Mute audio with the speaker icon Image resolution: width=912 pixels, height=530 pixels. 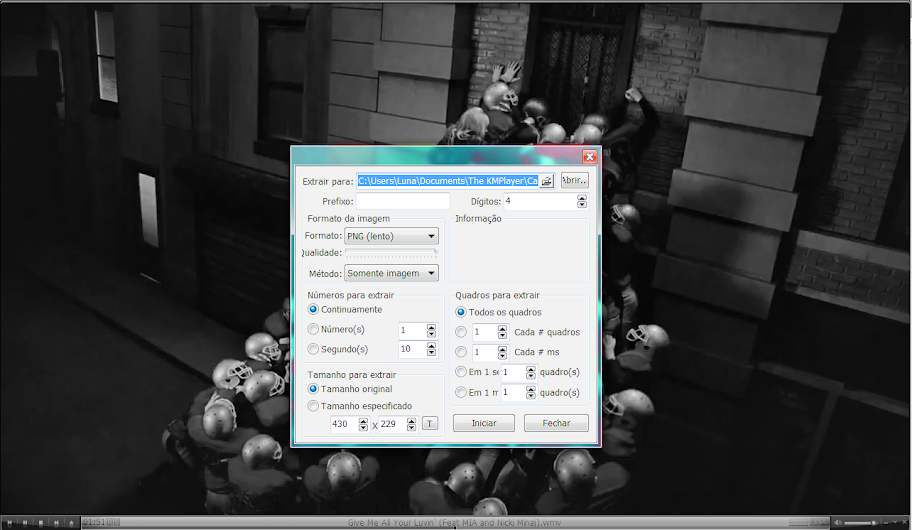click(x=838, y=522)
